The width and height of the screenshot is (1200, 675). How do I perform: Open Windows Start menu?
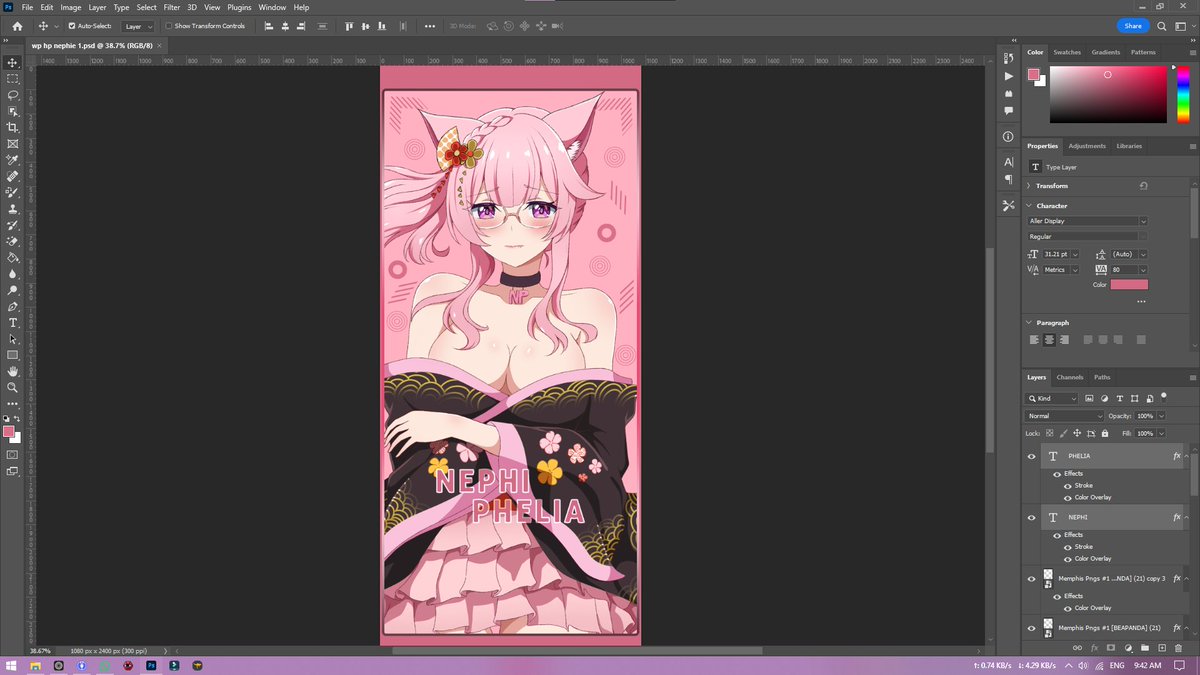pos(12,665)
